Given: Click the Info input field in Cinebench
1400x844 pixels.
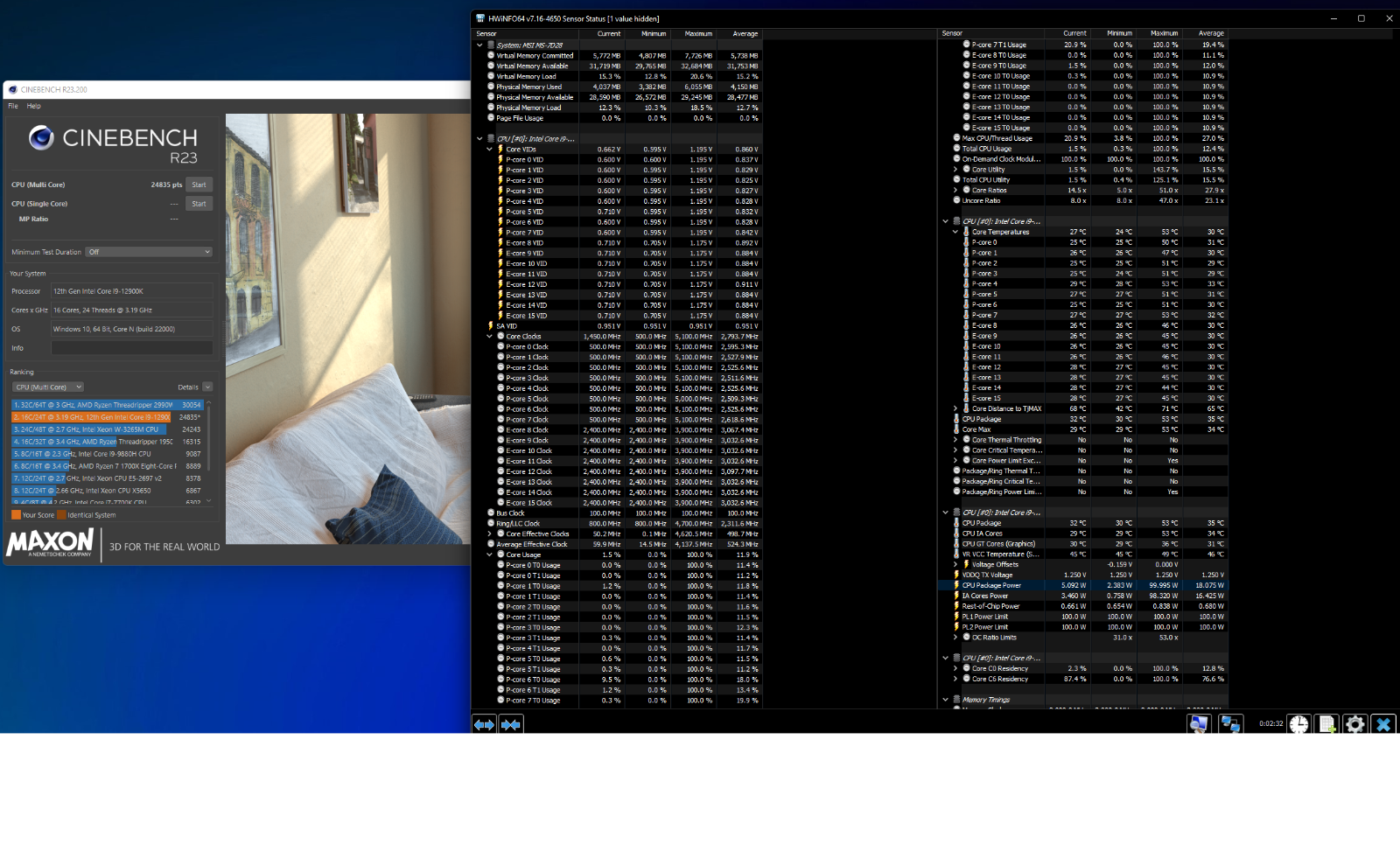Looking at the screenshot, I should pos(131,348).
